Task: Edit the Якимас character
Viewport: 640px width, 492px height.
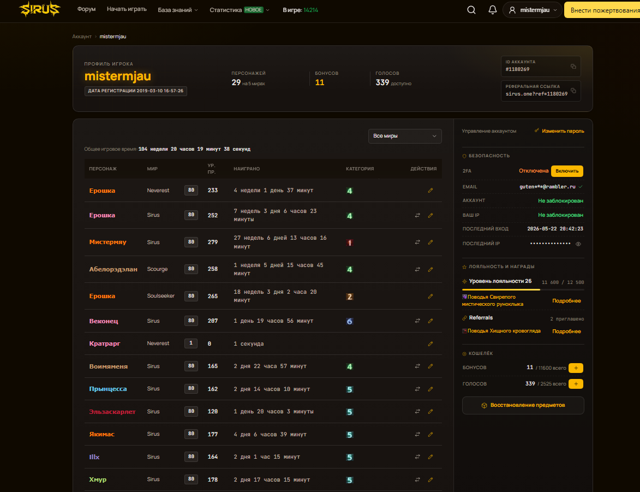Action: [x=430, y=434]
